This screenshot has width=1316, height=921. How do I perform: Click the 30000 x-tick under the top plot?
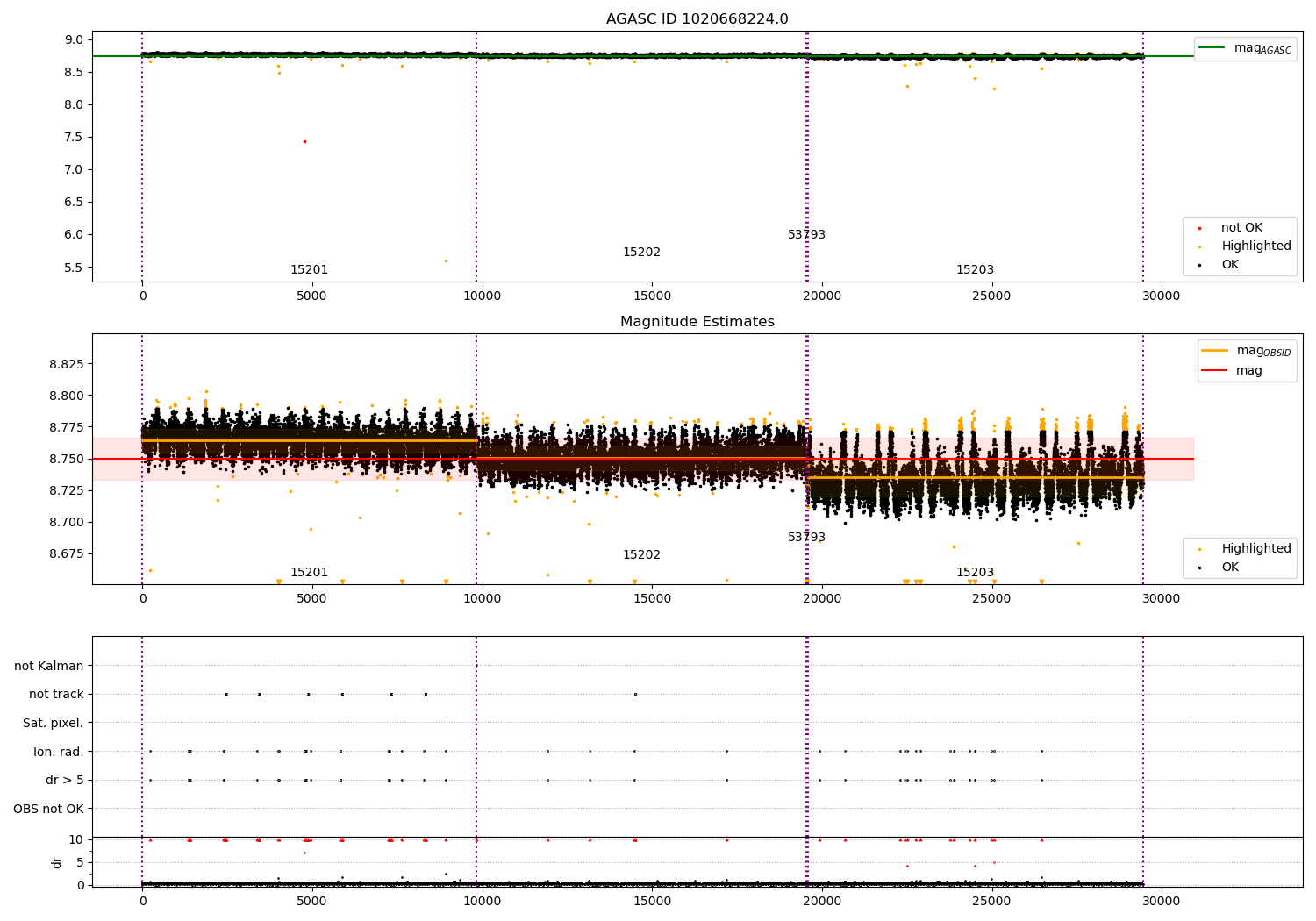pos(1162,296)
